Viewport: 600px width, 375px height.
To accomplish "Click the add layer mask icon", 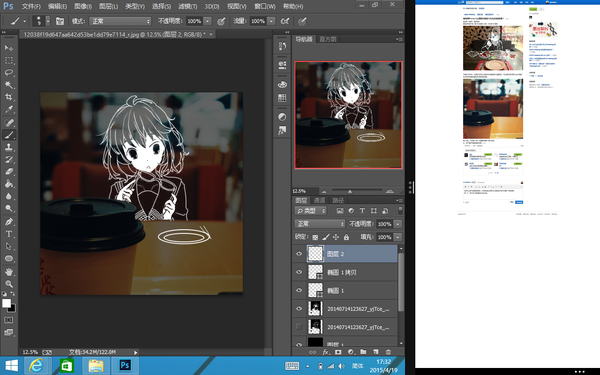I will click(x=338, y=352).
